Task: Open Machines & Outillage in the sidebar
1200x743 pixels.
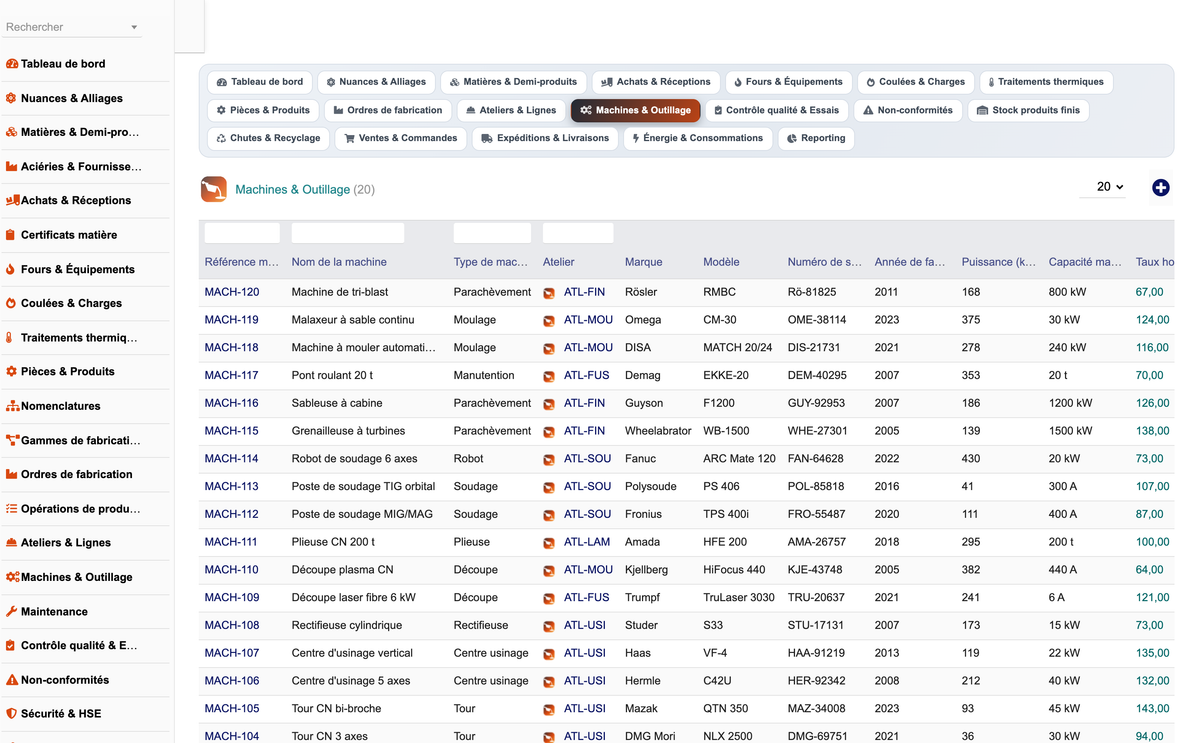Action: coord(77,577)
